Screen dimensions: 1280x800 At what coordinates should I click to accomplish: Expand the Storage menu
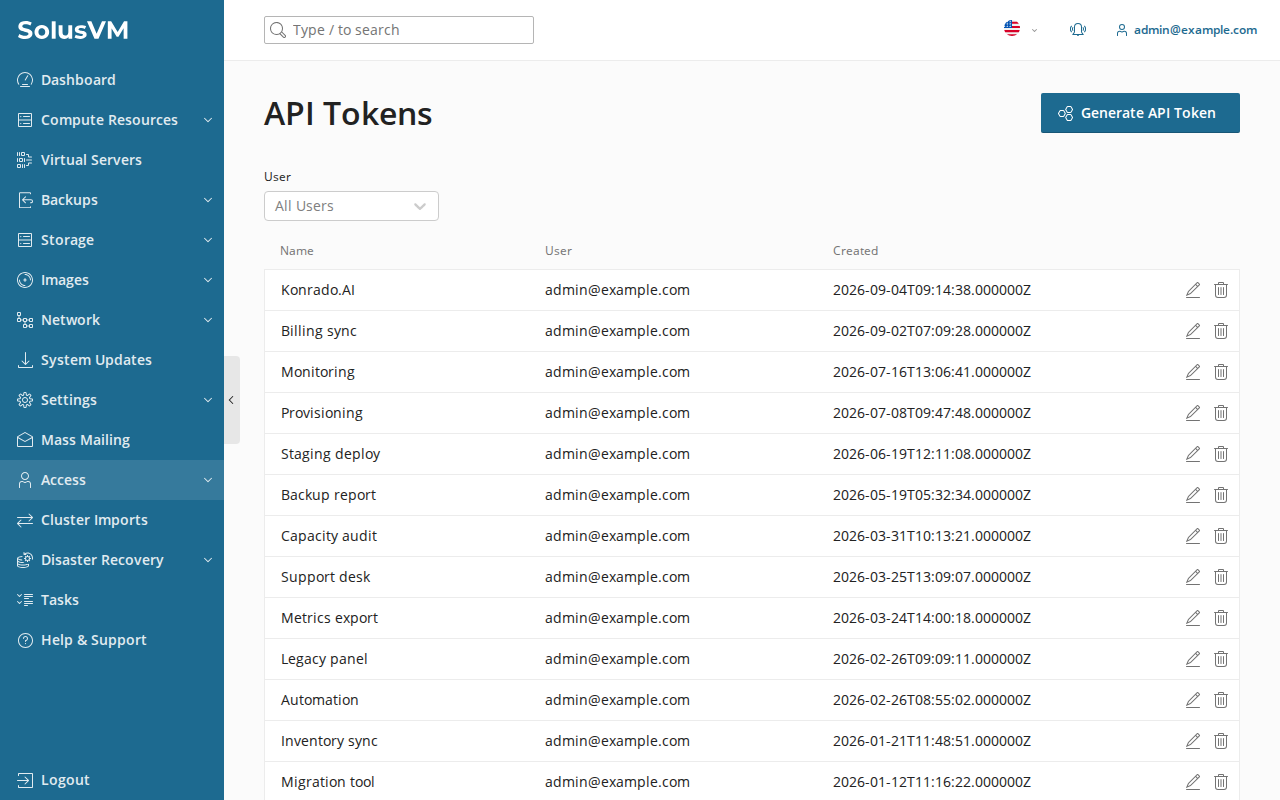click(x=112, y=240)
